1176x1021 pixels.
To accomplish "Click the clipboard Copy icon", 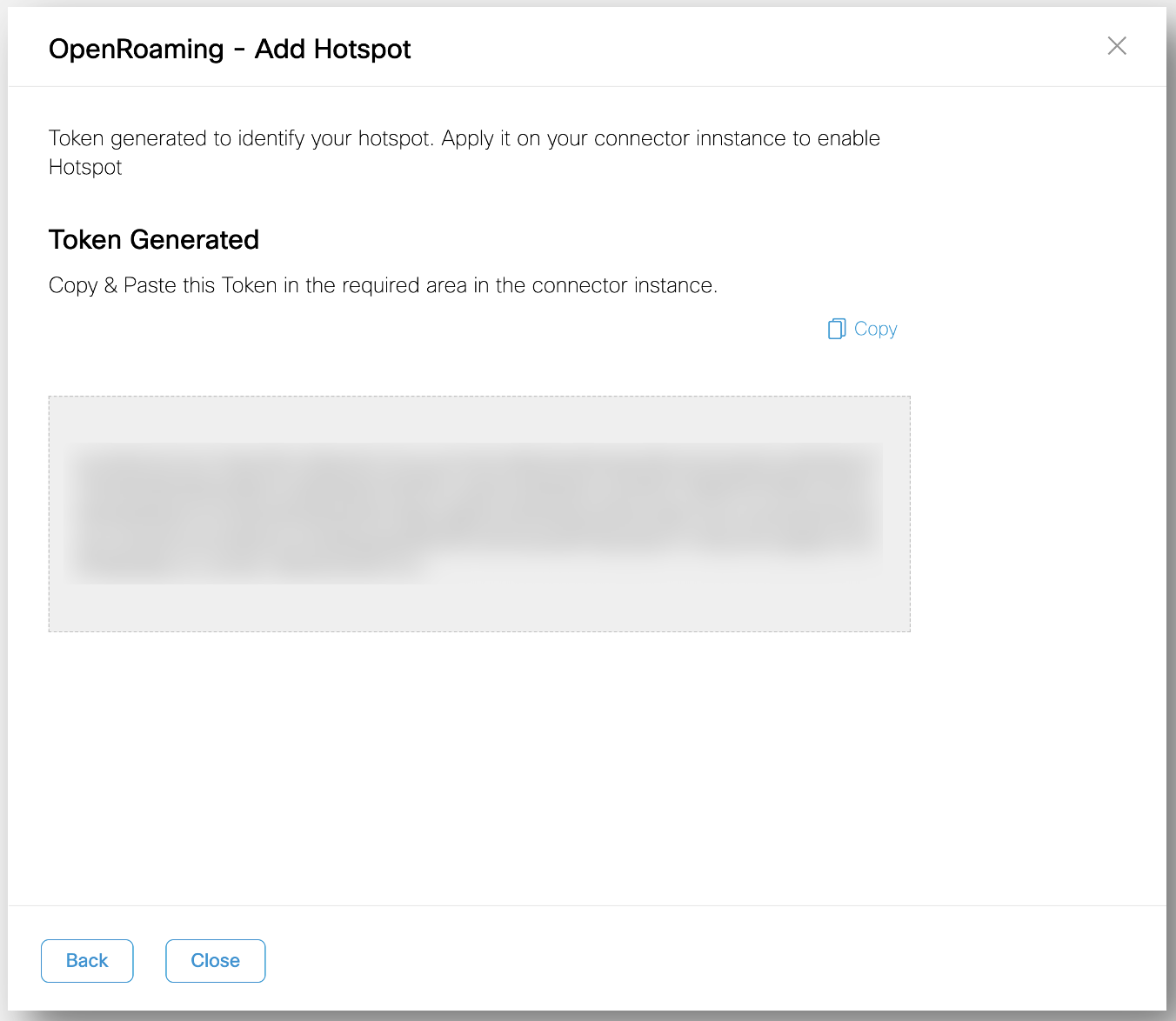I will (836, 329).
